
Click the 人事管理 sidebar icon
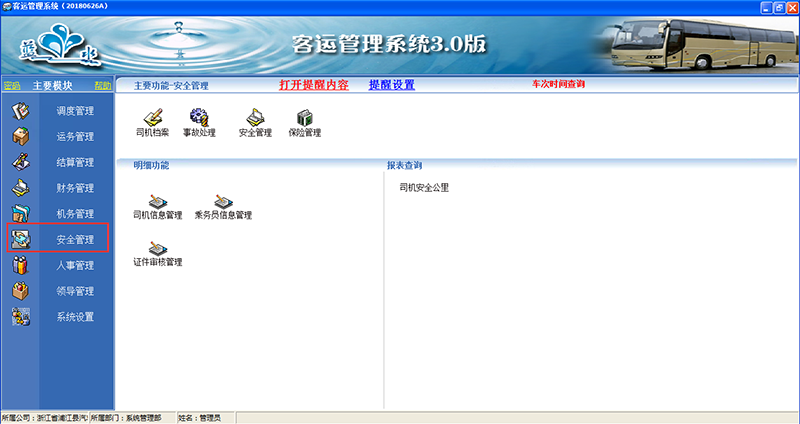(x=20, y=265)
